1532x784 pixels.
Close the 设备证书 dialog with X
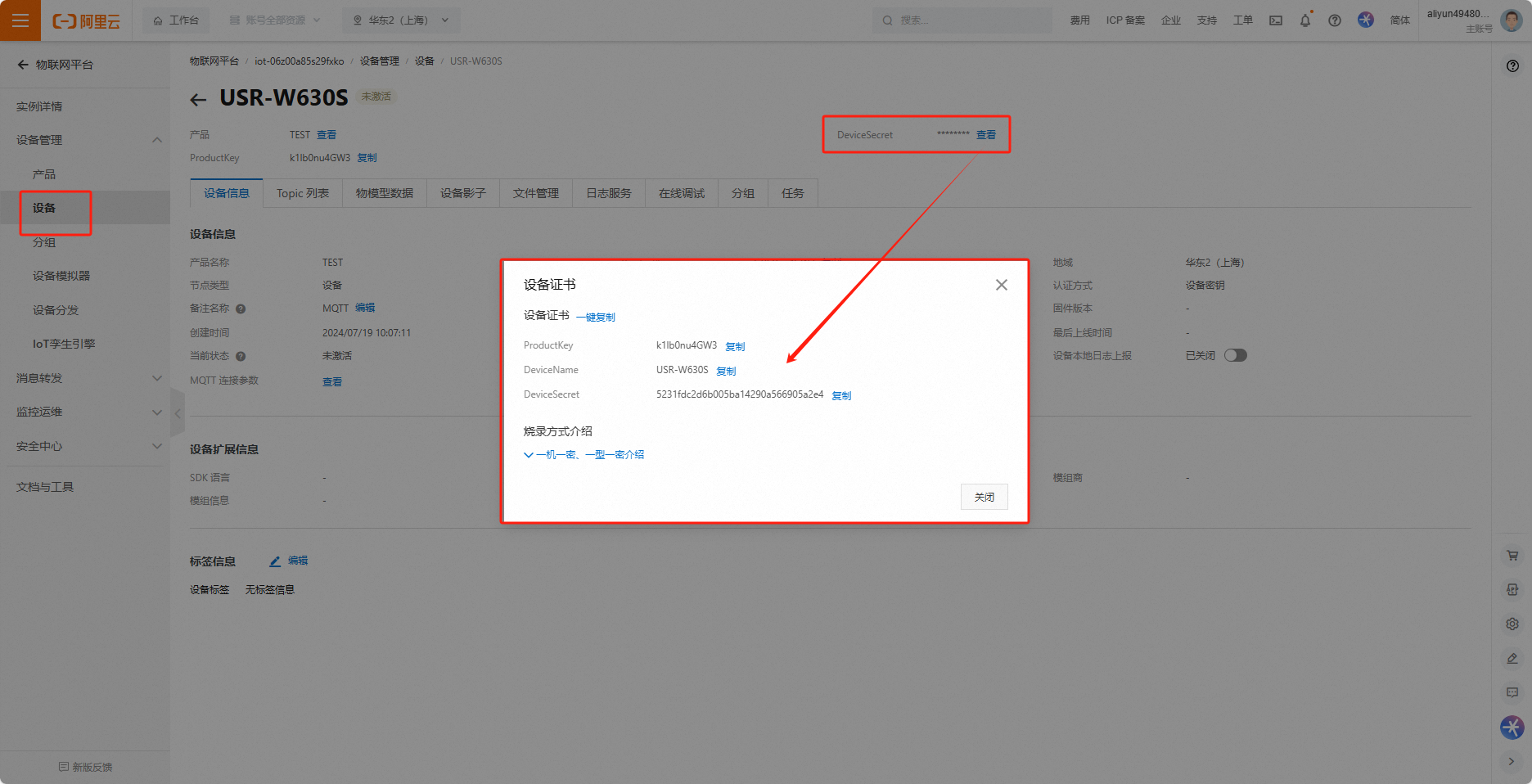(1001, 285)
